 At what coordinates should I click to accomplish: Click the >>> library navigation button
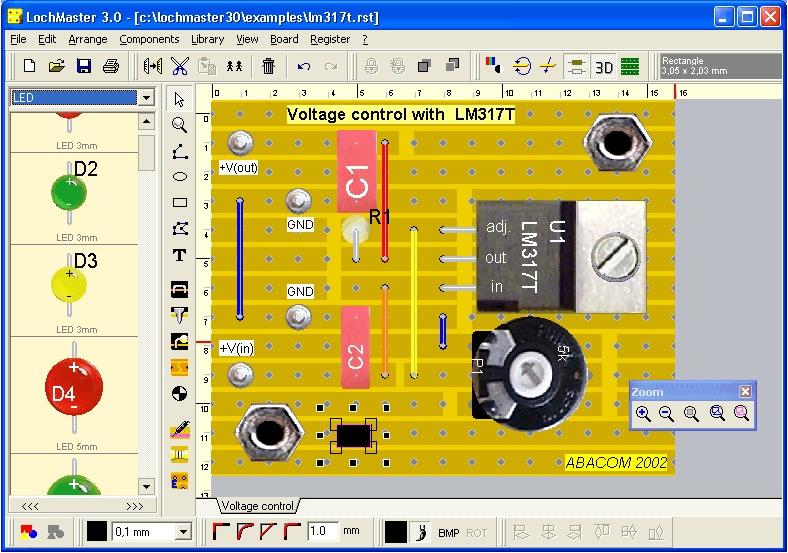pos(134,506)
